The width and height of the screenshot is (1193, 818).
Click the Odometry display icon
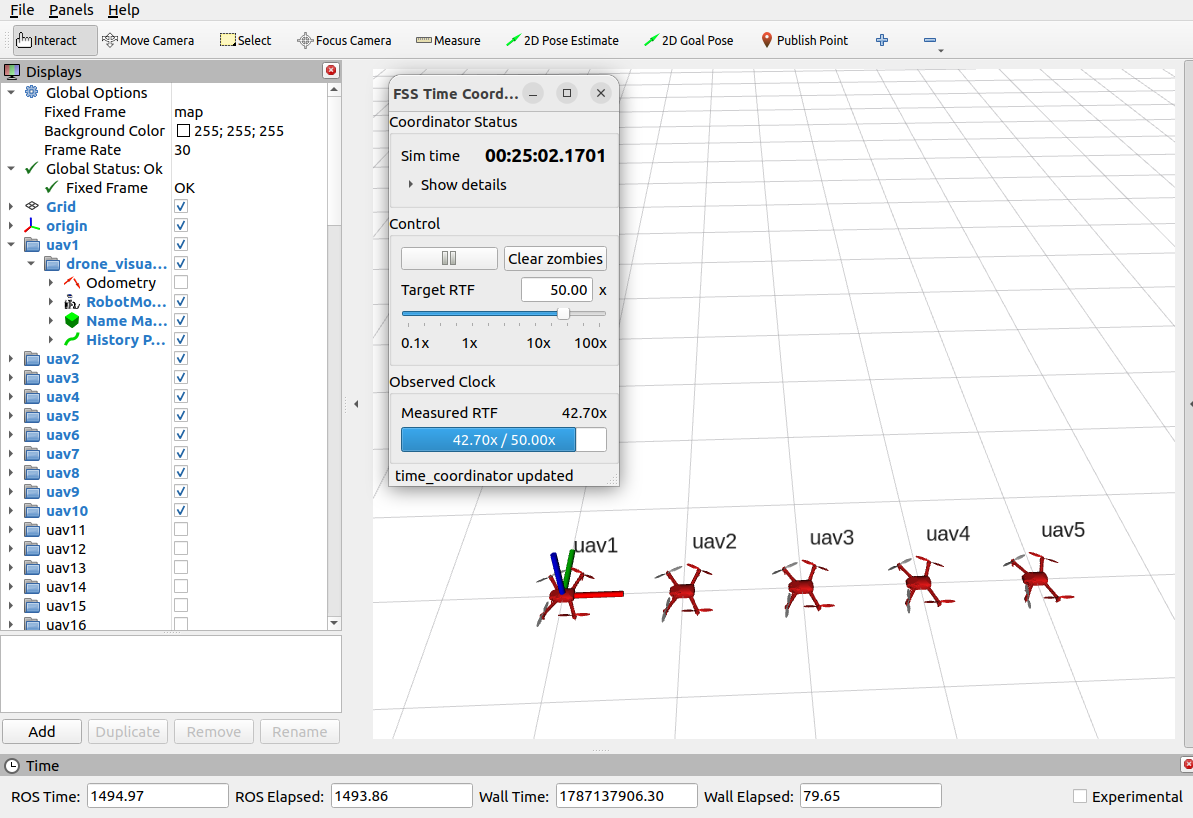tap(72, 282)
